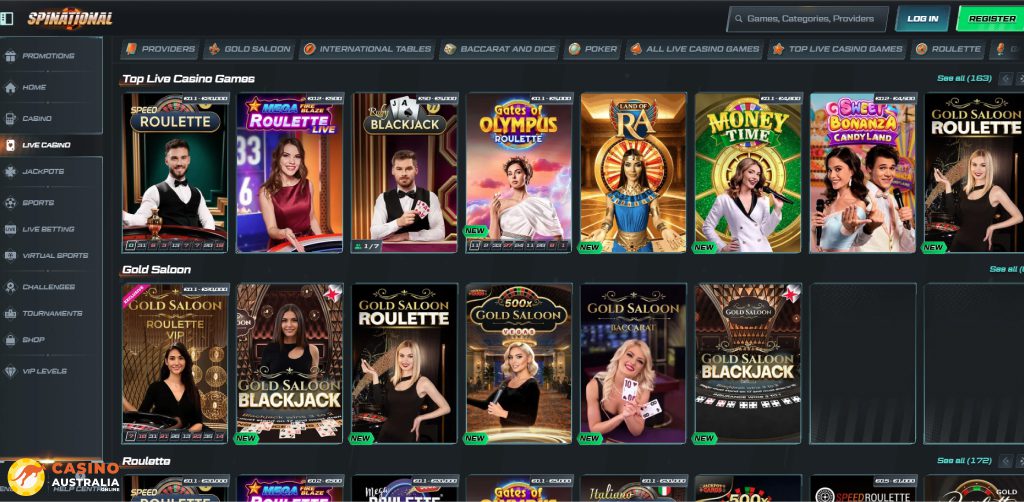Click the Roulette category wheel icon
1024x502 pixels.
point(921,49)
